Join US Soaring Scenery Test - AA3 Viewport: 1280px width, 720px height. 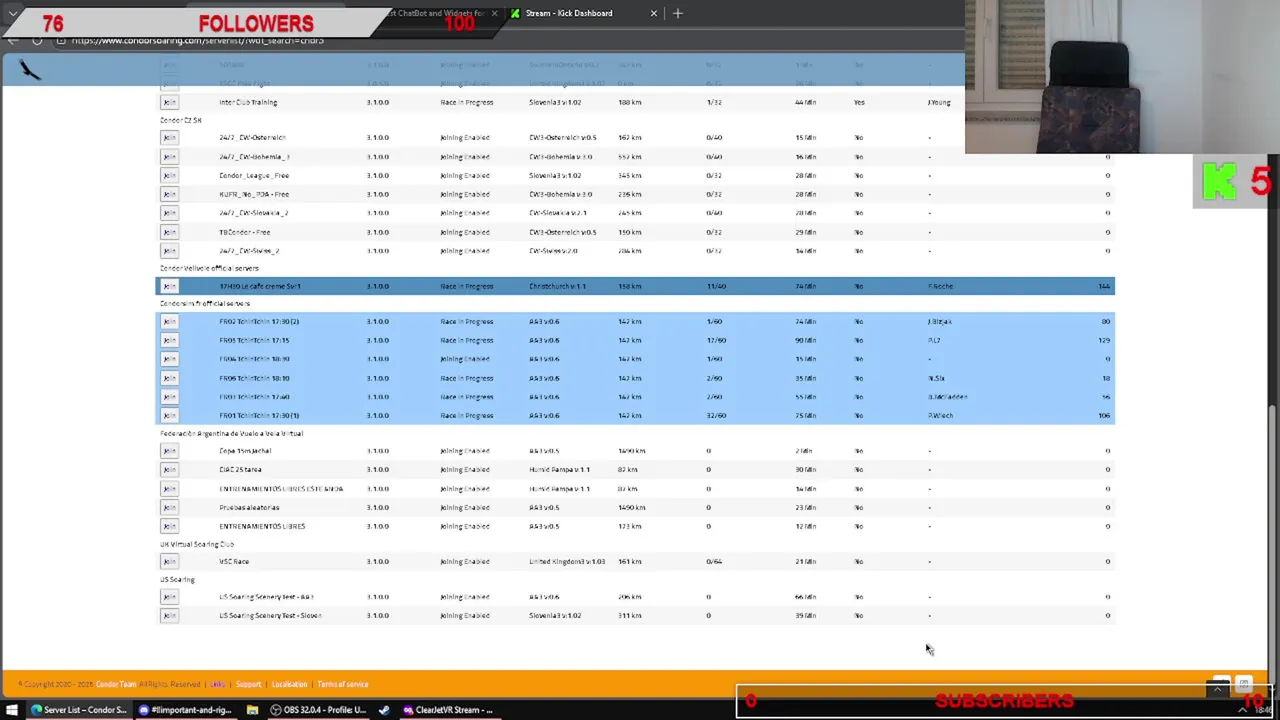coord(169,597)
